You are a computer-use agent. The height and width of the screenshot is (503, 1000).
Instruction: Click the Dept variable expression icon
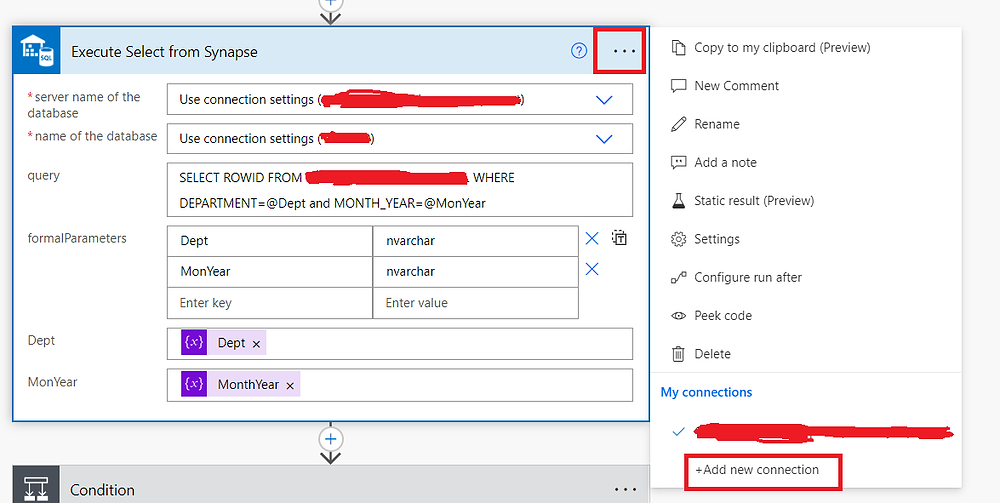(x=194, y=343)
